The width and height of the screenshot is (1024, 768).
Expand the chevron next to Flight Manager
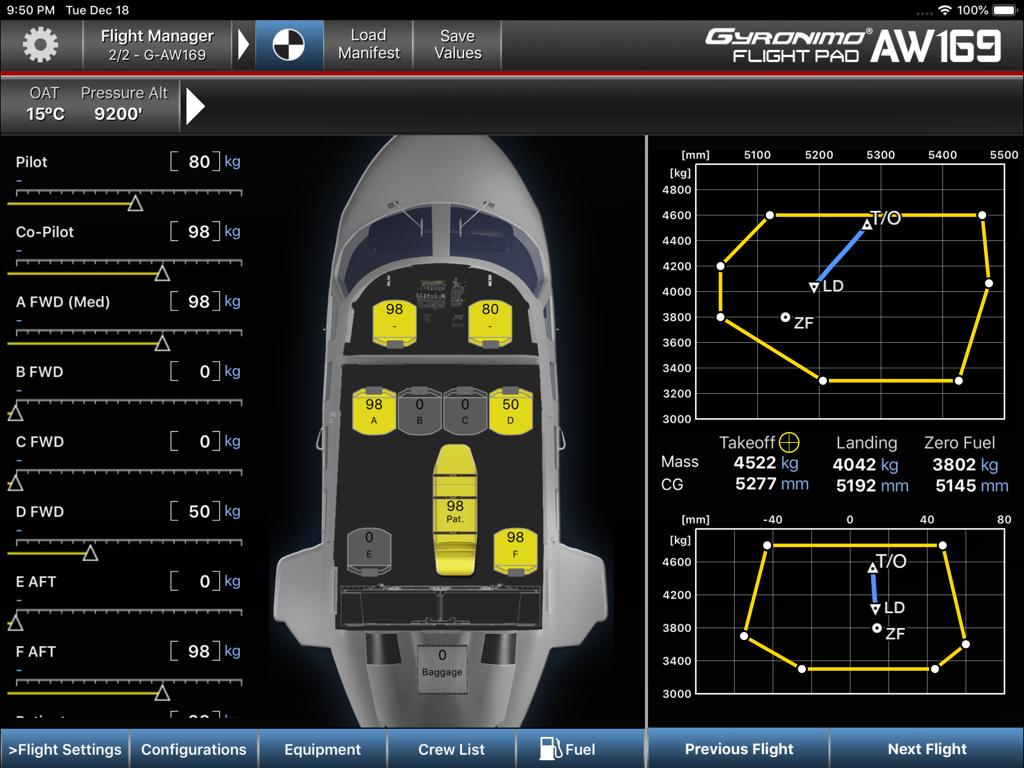pos(245,44)
